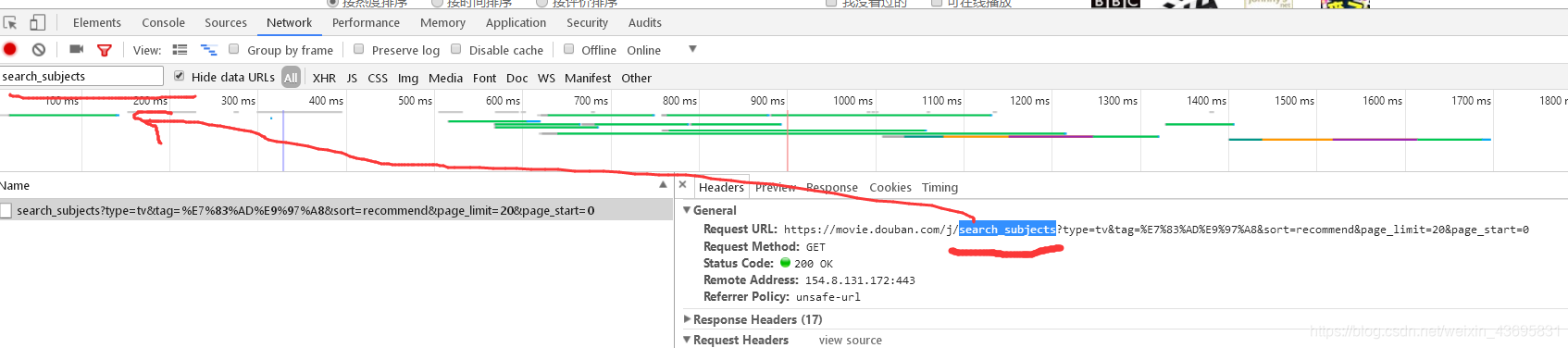Click Referrer Policy unsafe-url value
Screen dimensions: 1568x348
click(x=828, y=297)
